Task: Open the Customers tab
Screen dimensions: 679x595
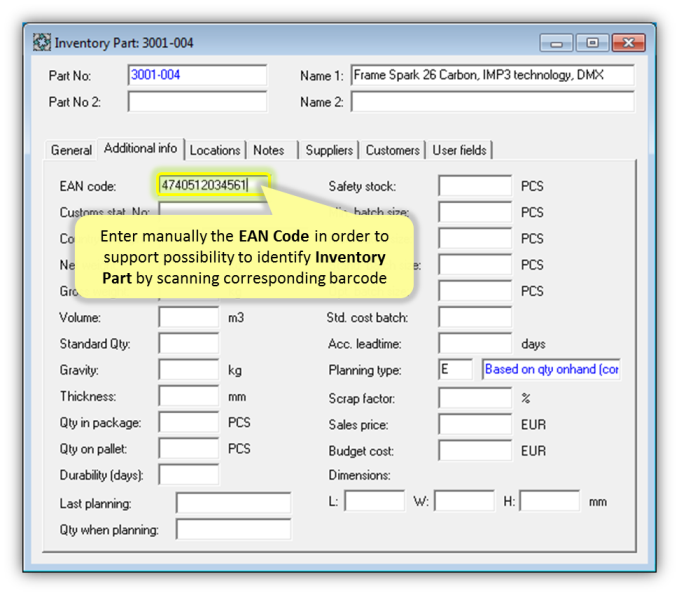Action: click(392, 150)
